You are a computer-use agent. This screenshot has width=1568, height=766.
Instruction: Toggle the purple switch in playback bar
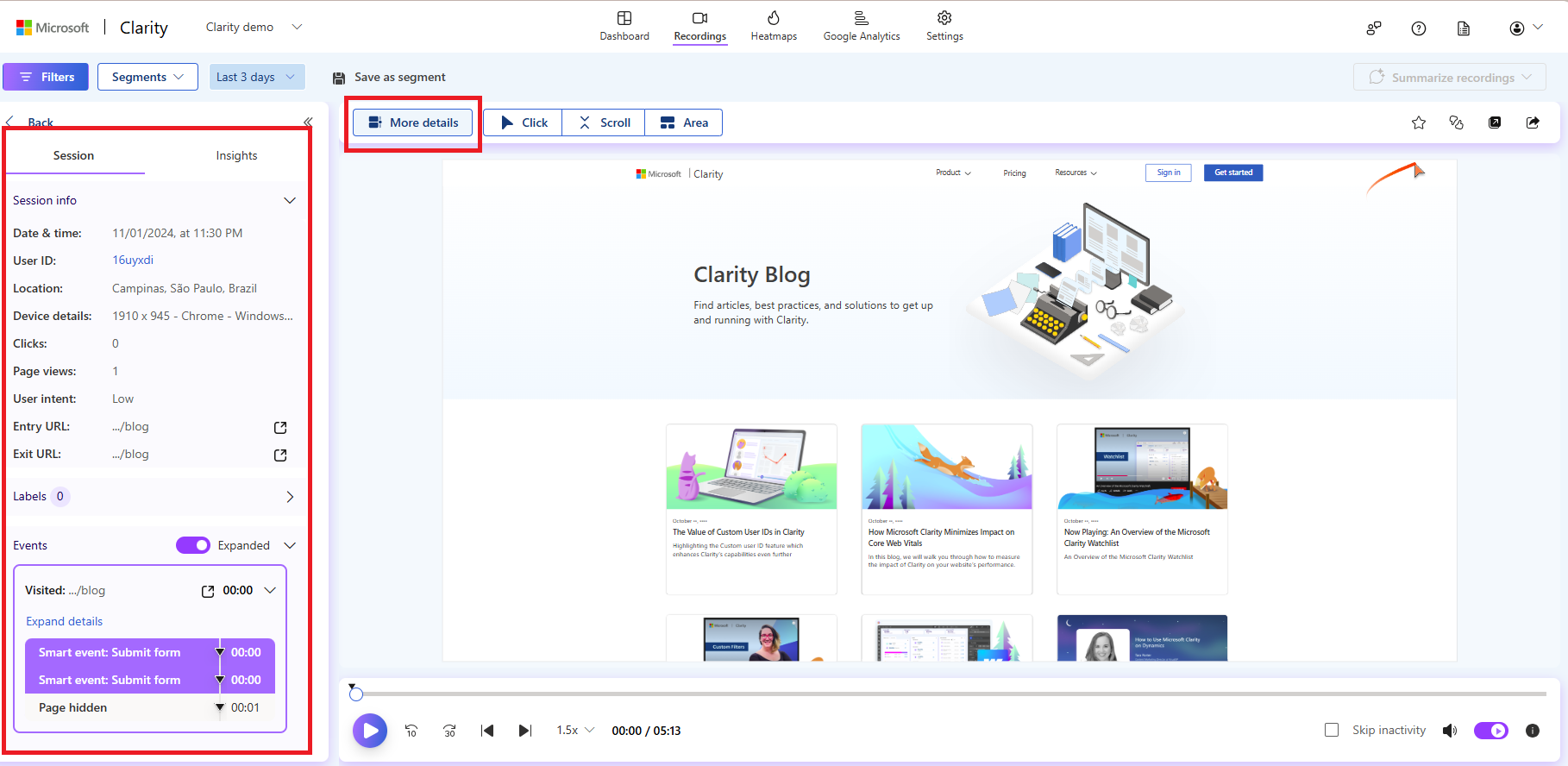[x=1491, y=731]
